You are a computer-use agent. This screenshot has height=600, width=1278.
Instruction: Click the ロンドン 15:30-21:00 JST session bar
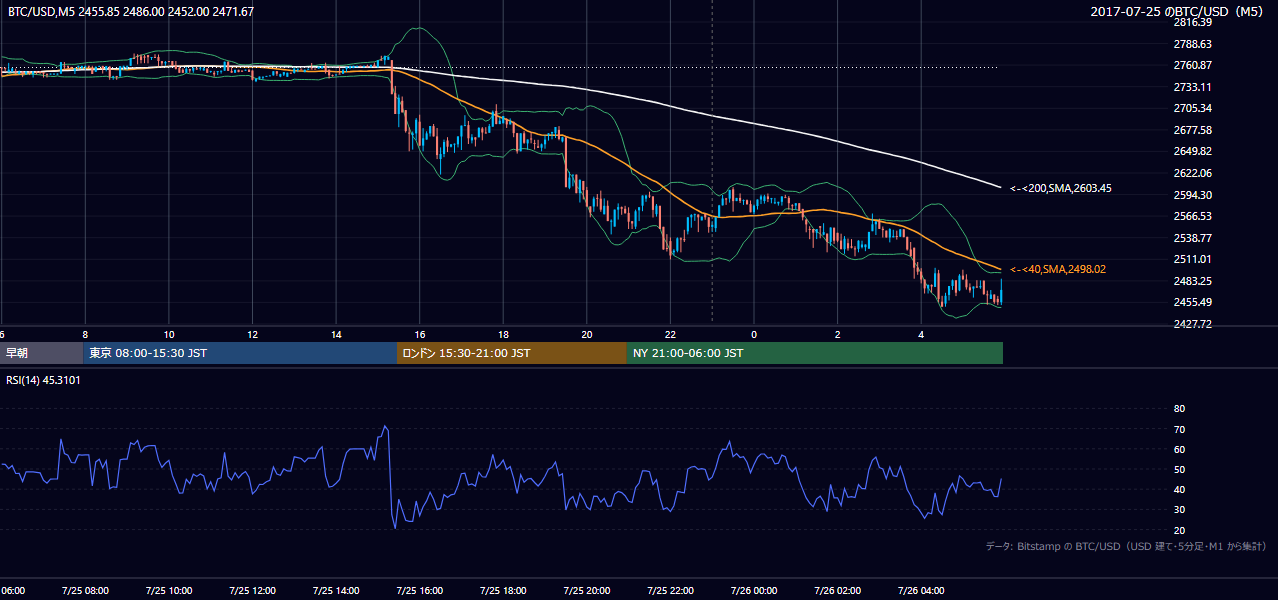512,353
